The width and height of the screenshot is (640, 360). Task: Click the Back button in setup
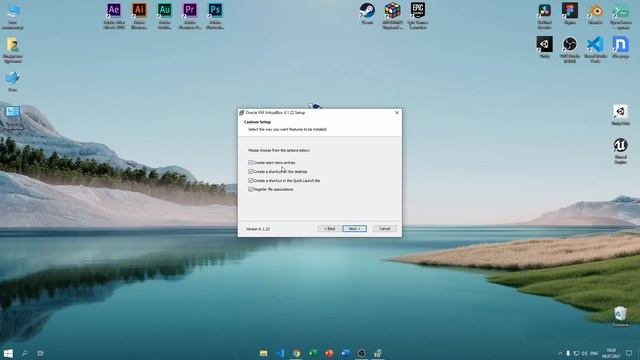click(329, 229)
